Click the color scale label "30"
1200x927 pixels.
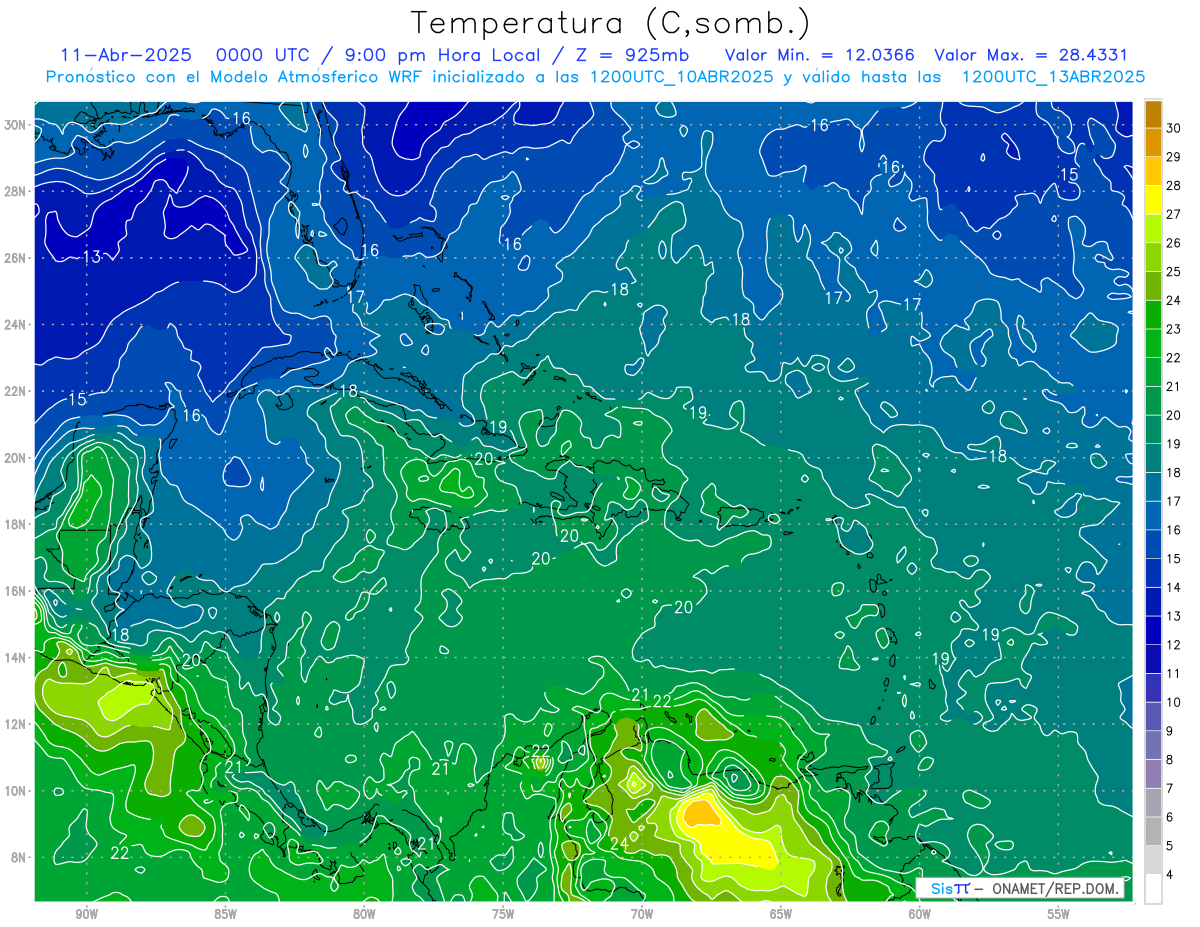tap(1174, 128)
